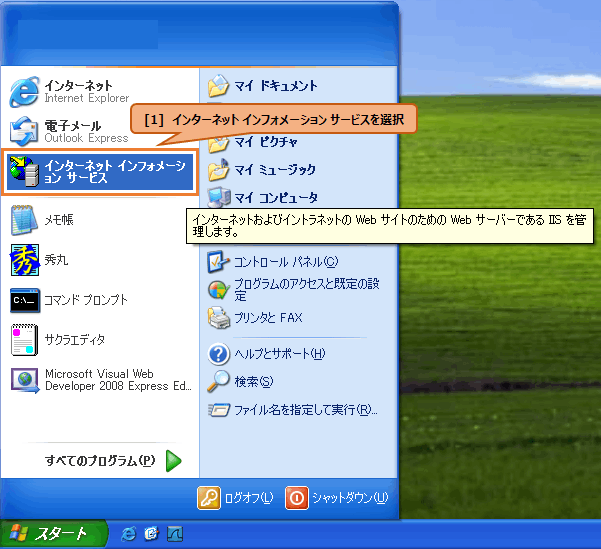Click the シャットダウン power icon
Screen dimensions: 601x549
(x=297, y=498)
